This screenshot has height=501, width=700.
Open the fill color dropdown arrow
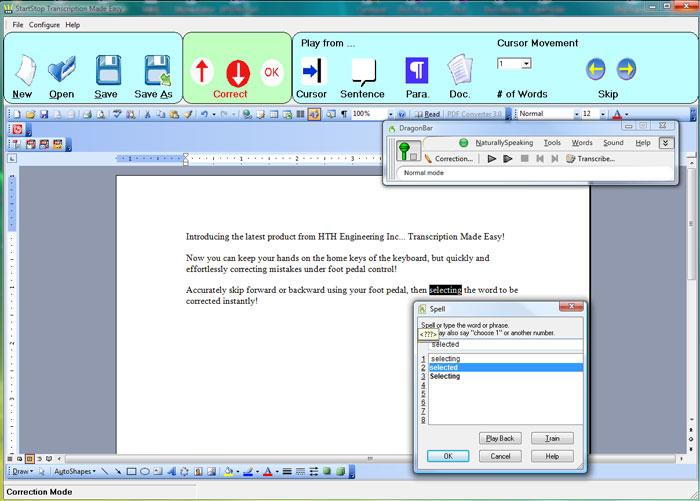click(238, 472)
